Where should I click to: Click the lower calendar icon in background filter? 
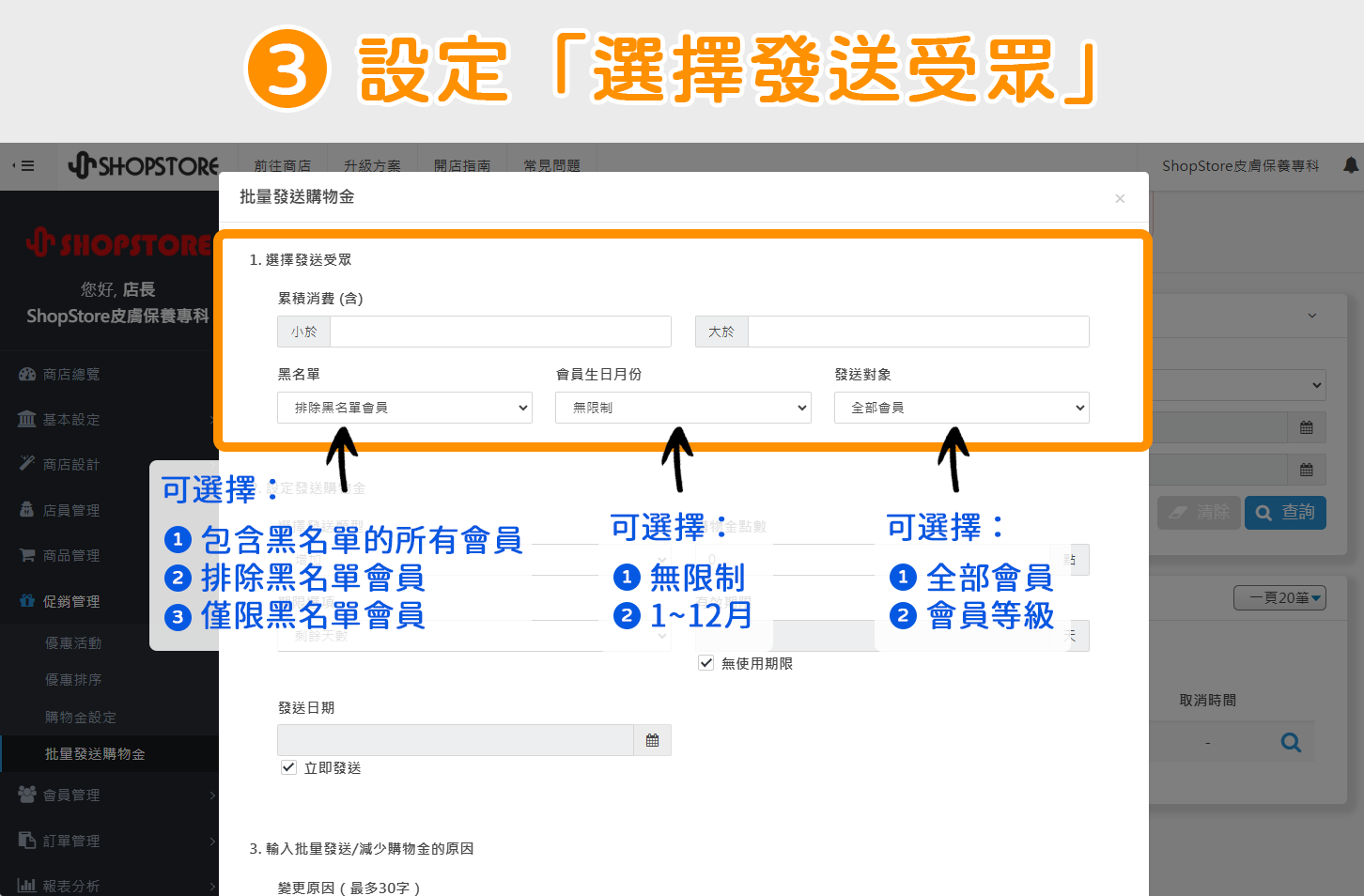[x=1307, y=470]
